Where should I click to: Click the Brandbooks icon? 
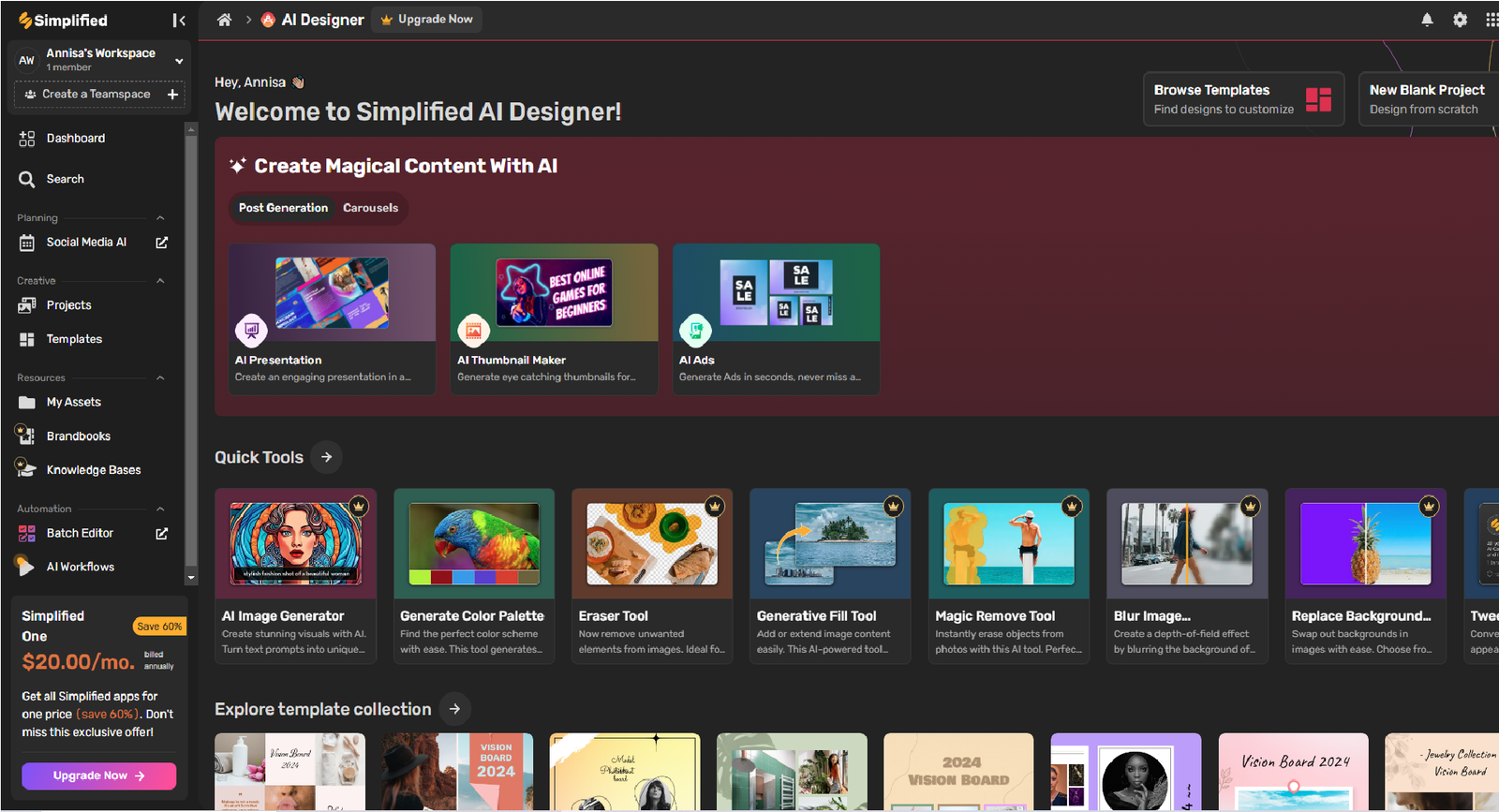pyautogui.click(x=25, y=436)
